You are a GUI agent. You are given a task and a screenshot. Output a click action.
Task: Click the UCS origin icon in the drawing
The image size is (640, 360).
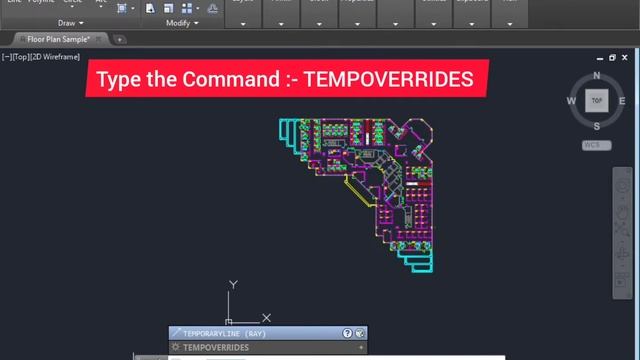click(229, 322)
